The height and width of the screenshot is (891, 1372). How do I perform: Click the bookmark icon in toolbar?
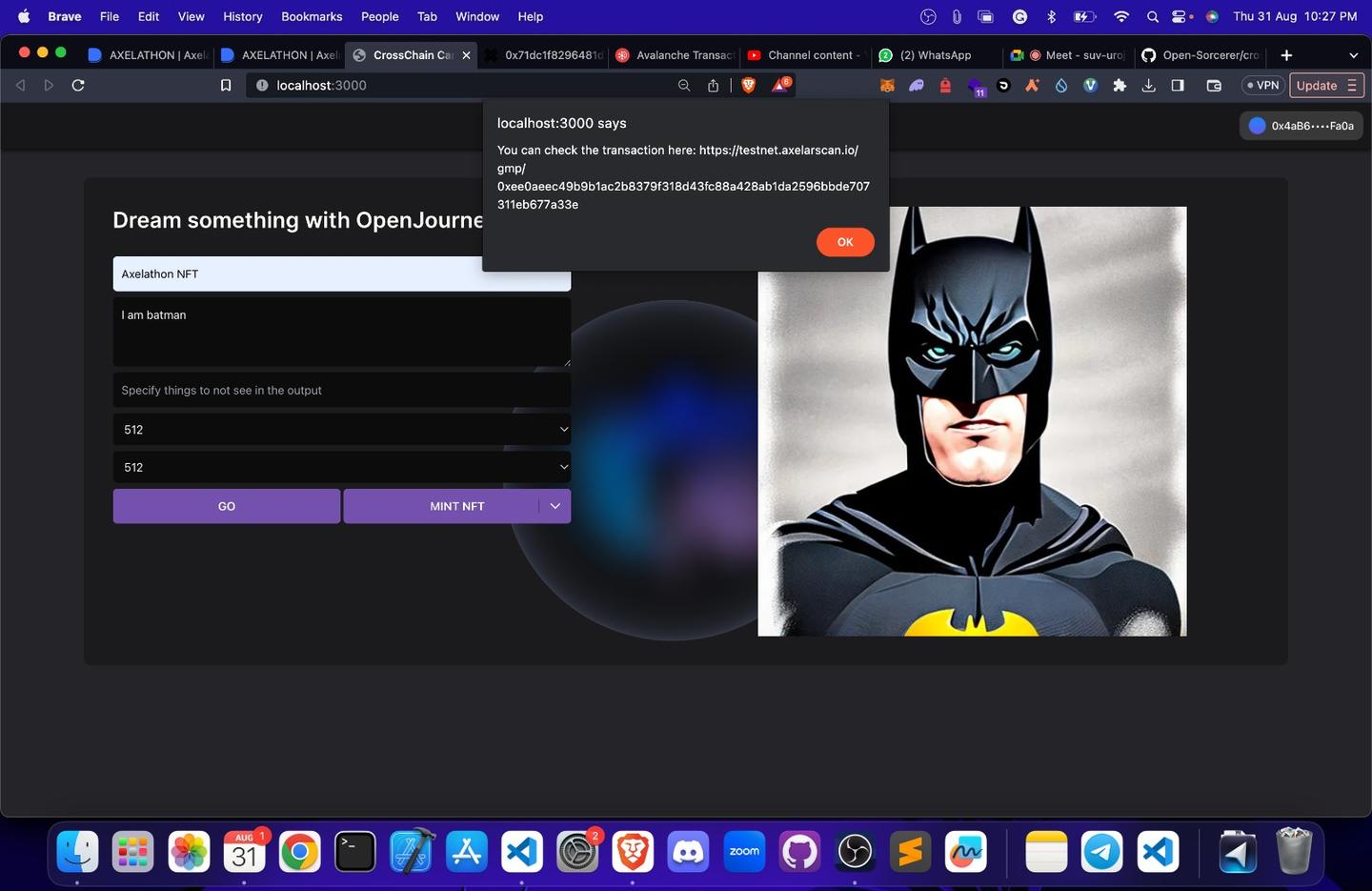point(226,85)
